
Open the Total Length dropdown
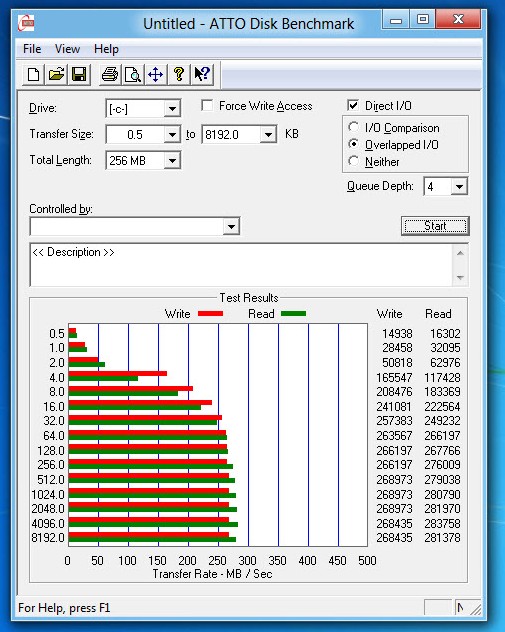(x=172, y=160)
